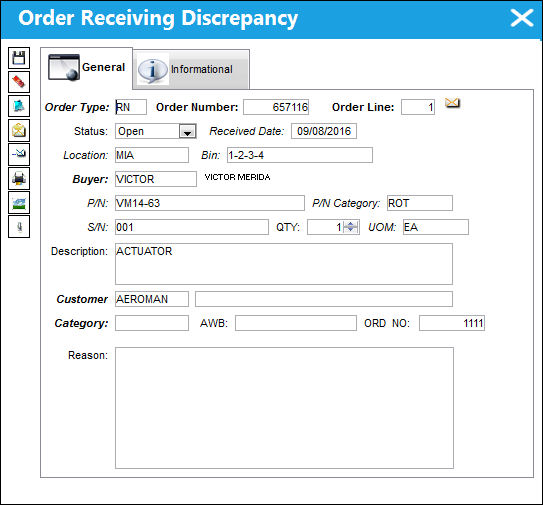
Task: Click the P/N field VM14-63
Action: point(210,203)
